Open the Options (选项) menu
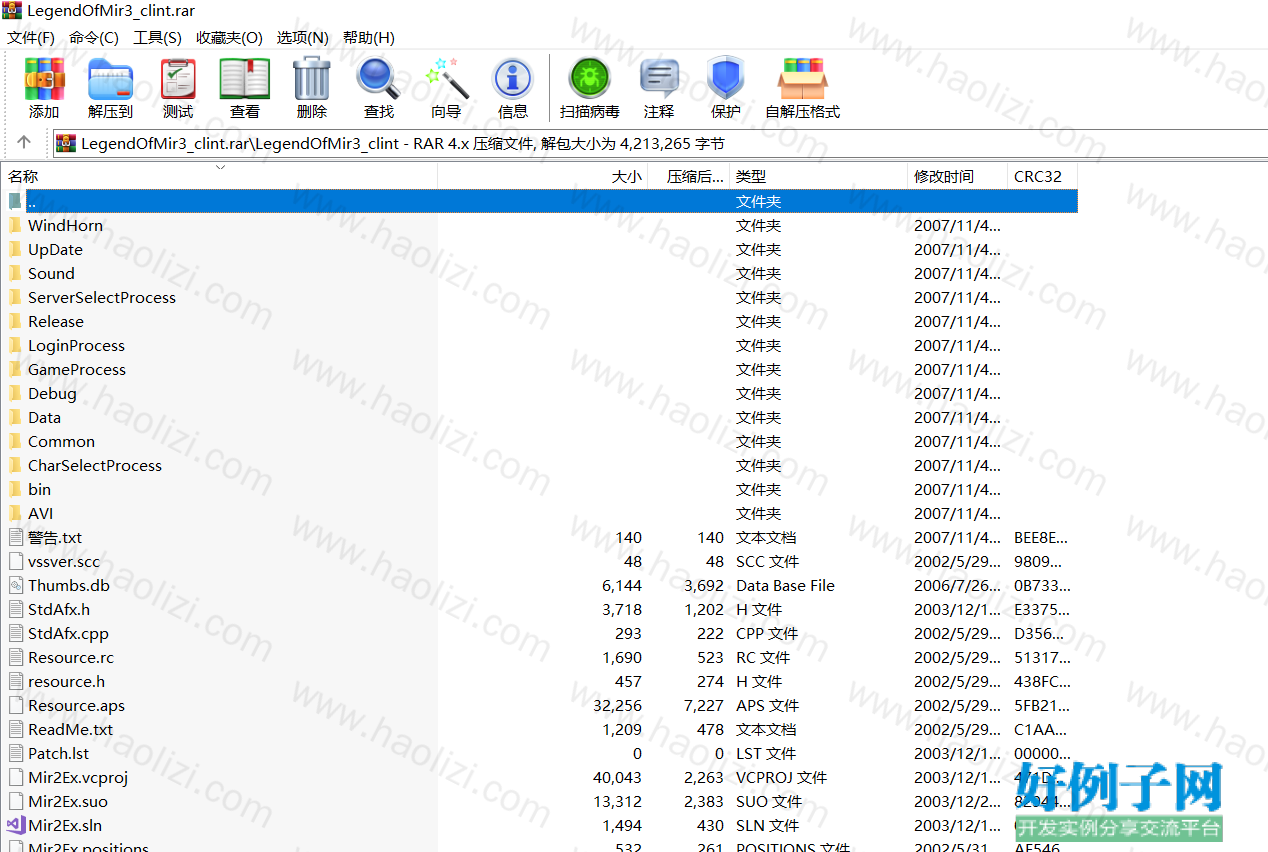Viewport: 1268px width, 852px height. coord(303,37)
